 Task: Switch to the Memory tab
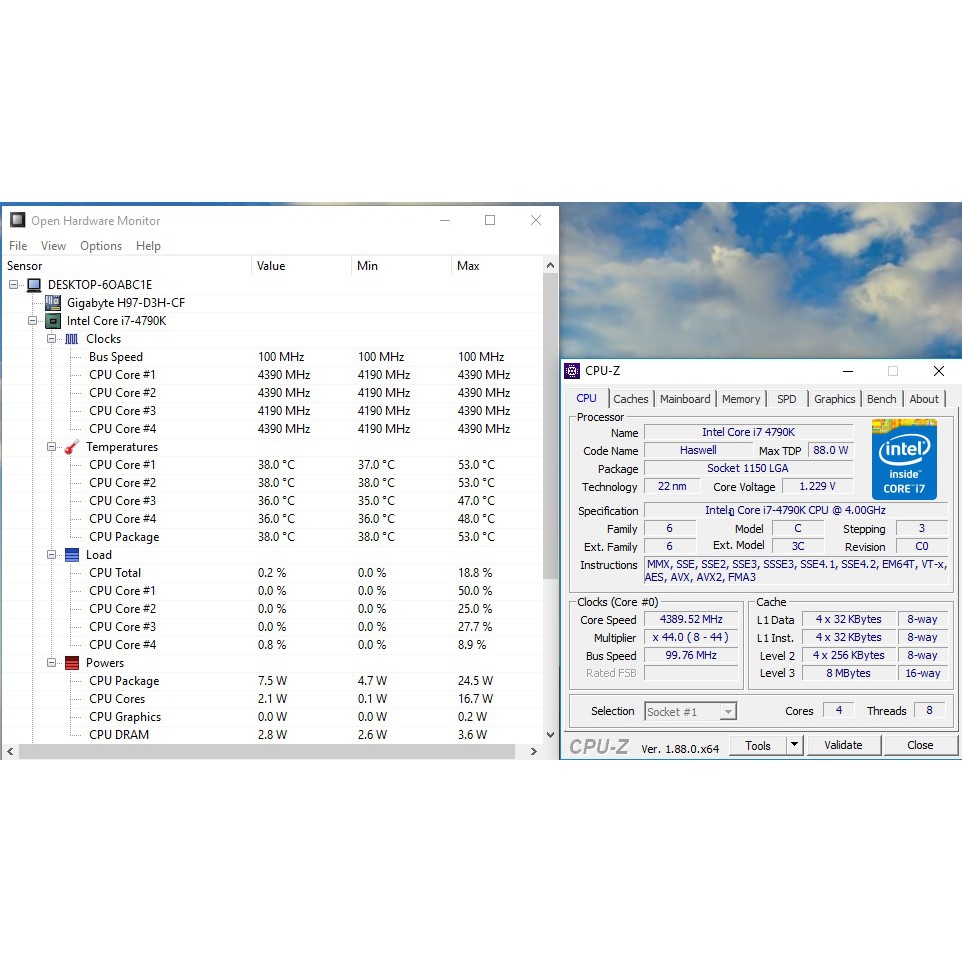[x=741, y=399]
